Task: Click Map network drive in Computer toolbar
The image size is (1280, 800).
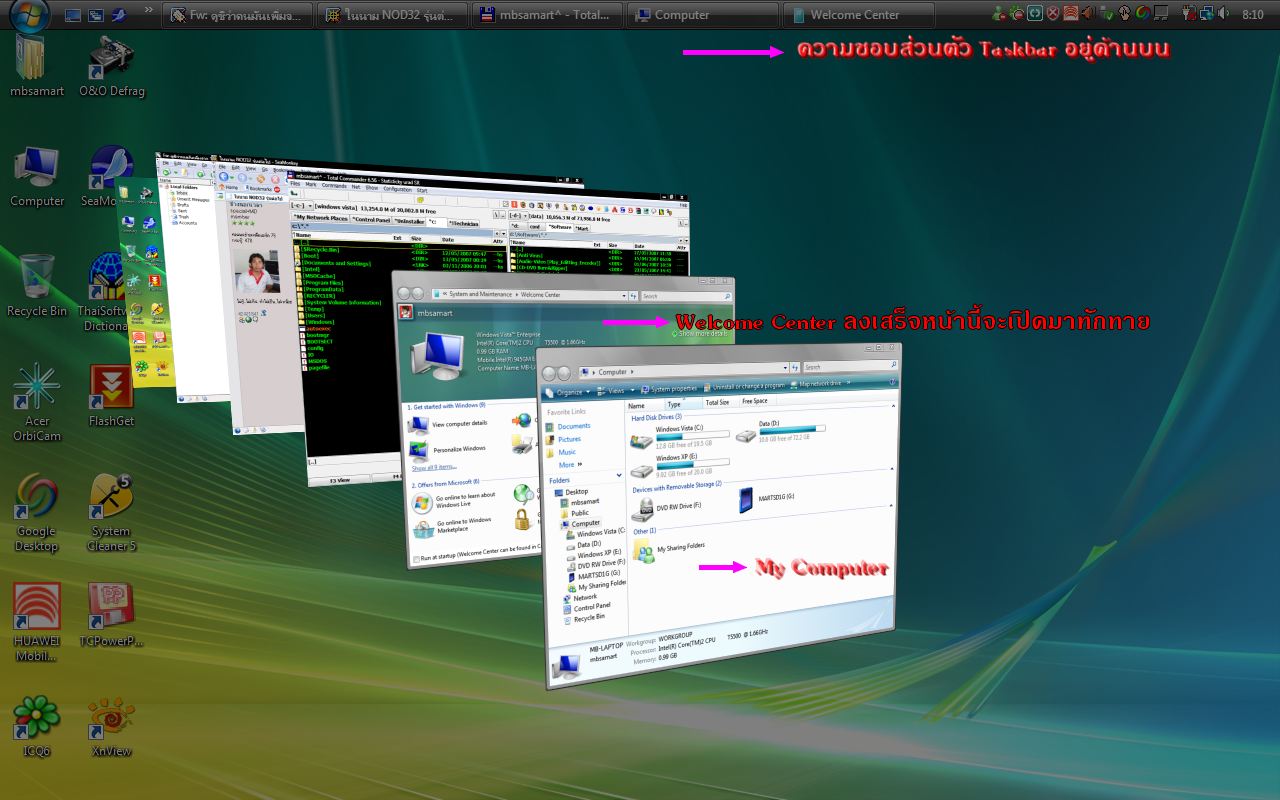Action: (820, 383)
